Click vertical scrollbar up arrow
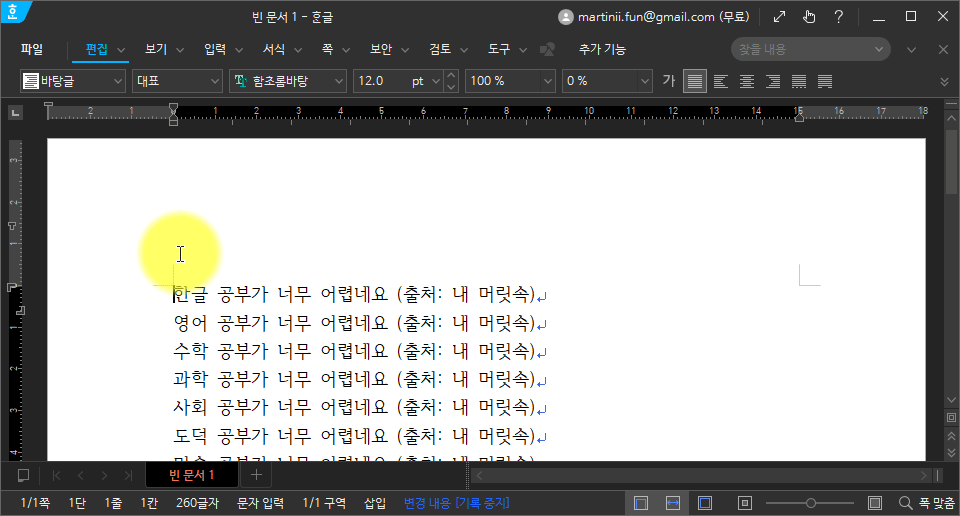This screenshot has height=516, width=960. 951,118
